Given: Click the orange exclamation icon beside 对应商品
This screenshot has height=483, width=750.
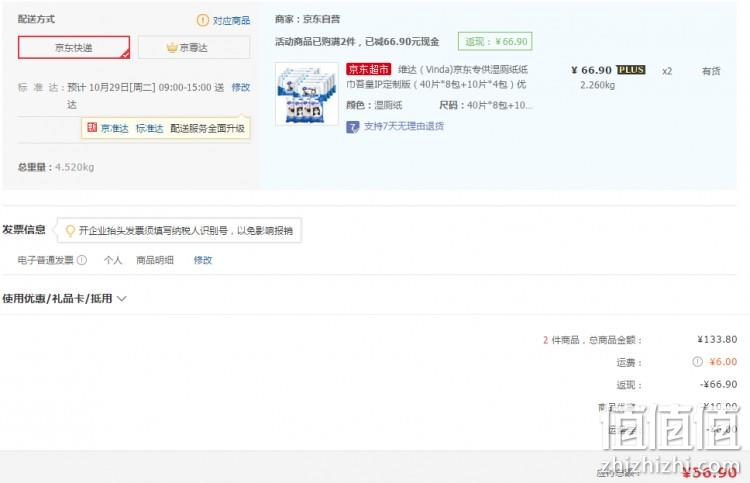Looking at the screenshot, I should [x=203, y=20].
